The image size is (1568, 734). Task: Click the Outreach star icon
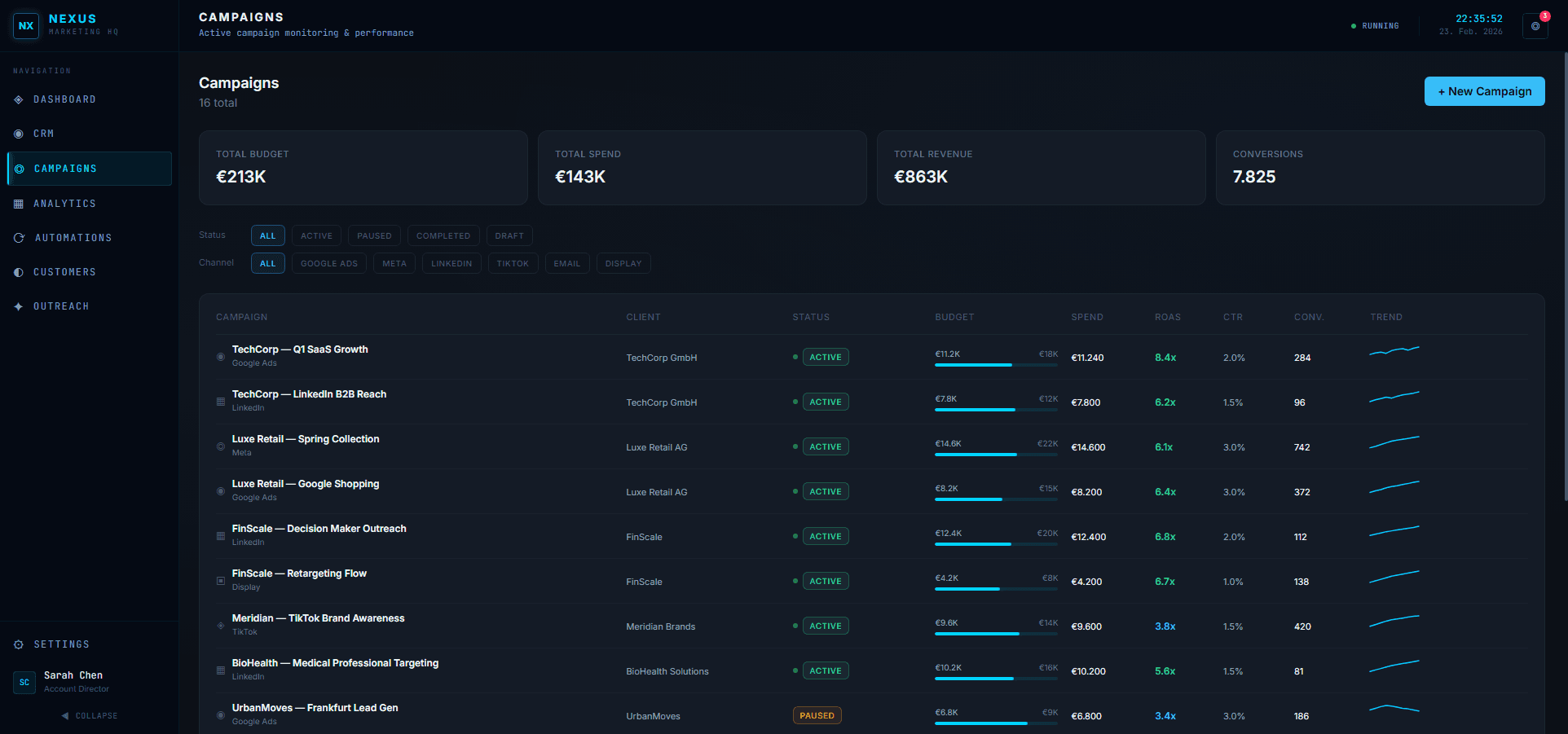coord(19,306)
